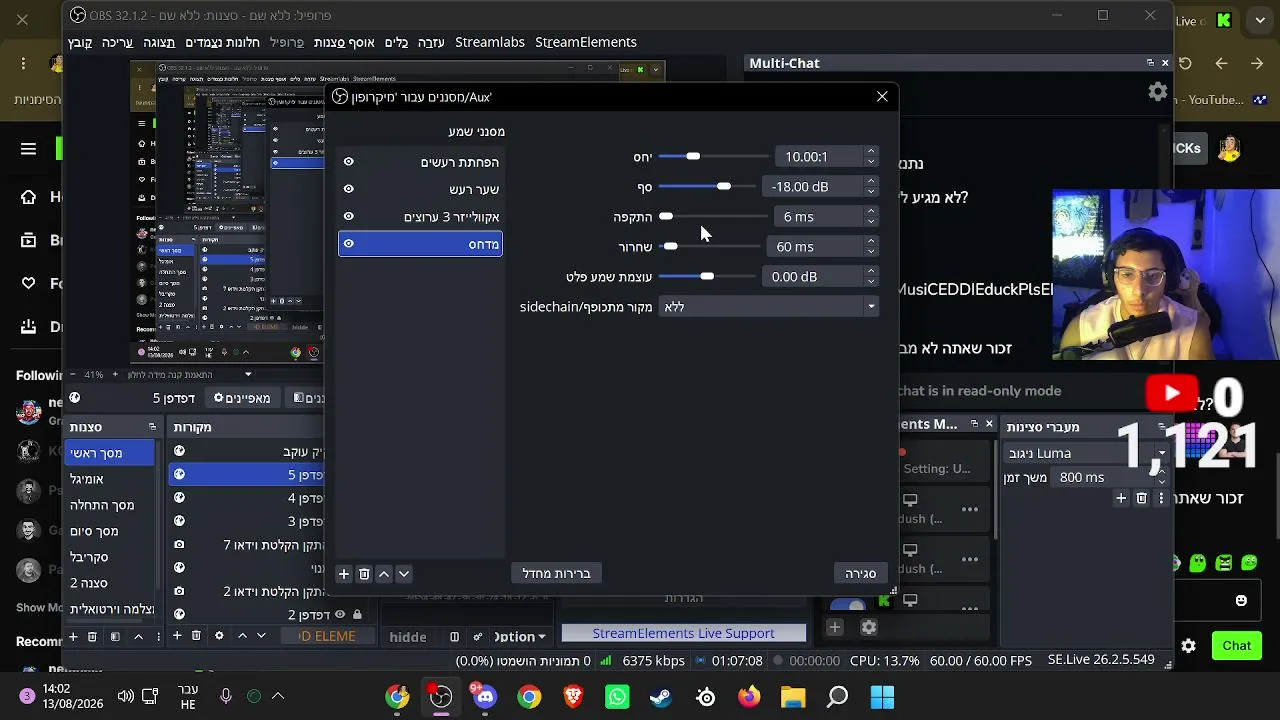1280x720 pixels.
Task: Open the Streamlabs menu
Action: coord(490,42)
